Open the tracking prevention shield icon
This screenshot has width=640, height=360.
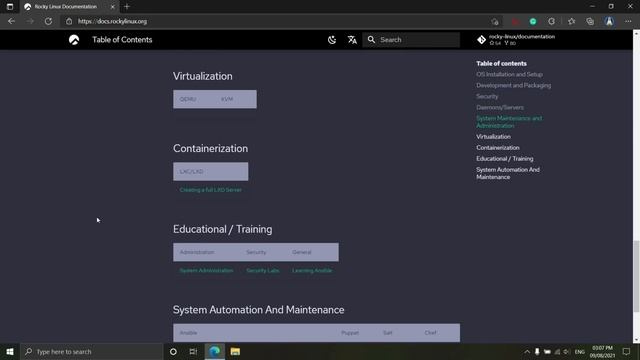(495, 21)
